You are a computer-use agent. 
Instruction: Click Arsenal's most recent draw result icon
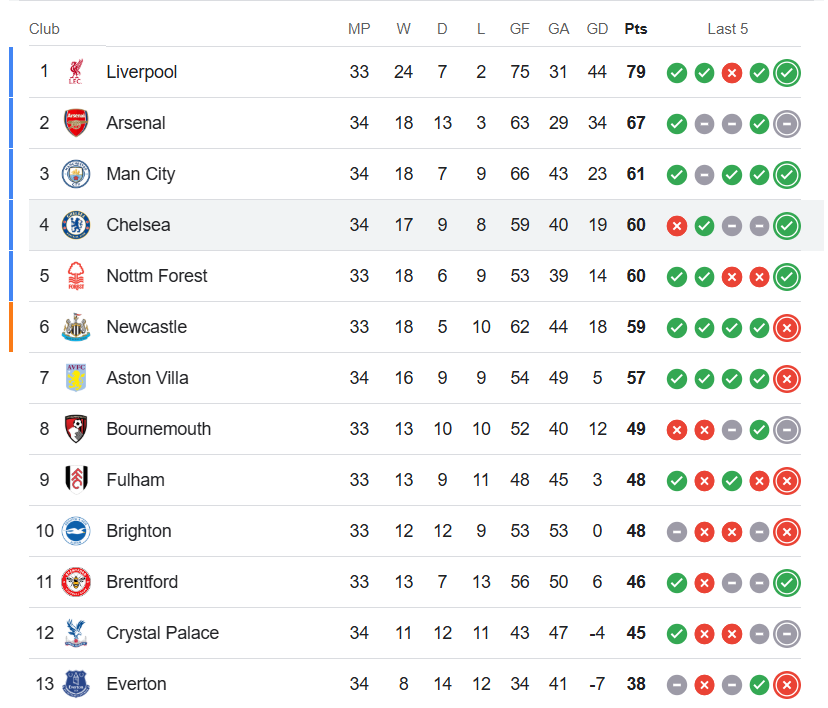coord(787,123)
